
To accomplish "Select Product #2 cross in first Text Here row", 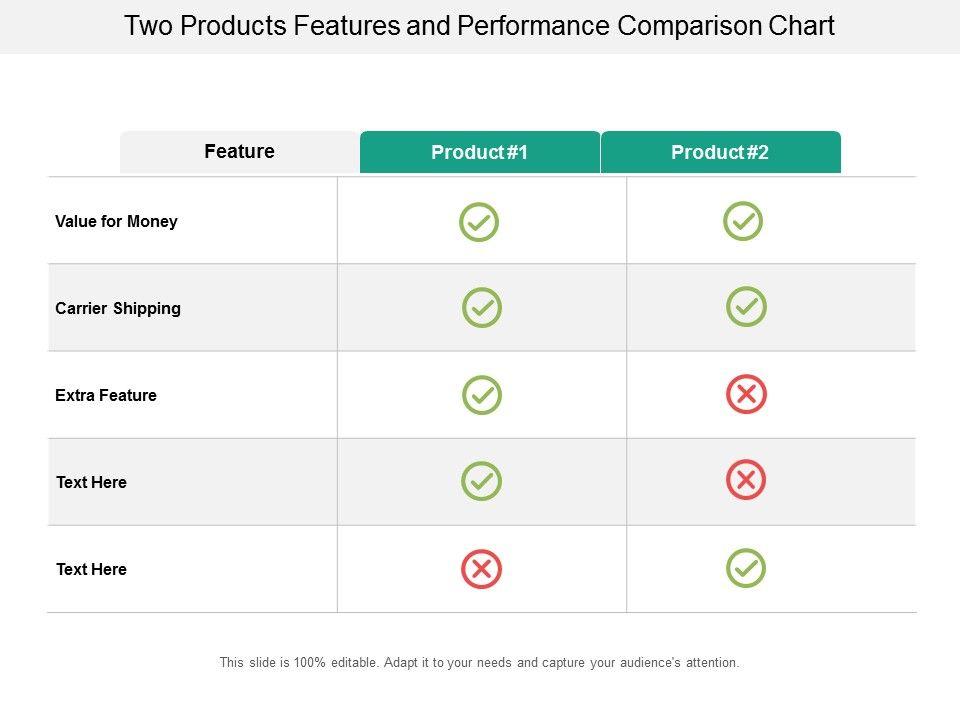I will 746,480.
